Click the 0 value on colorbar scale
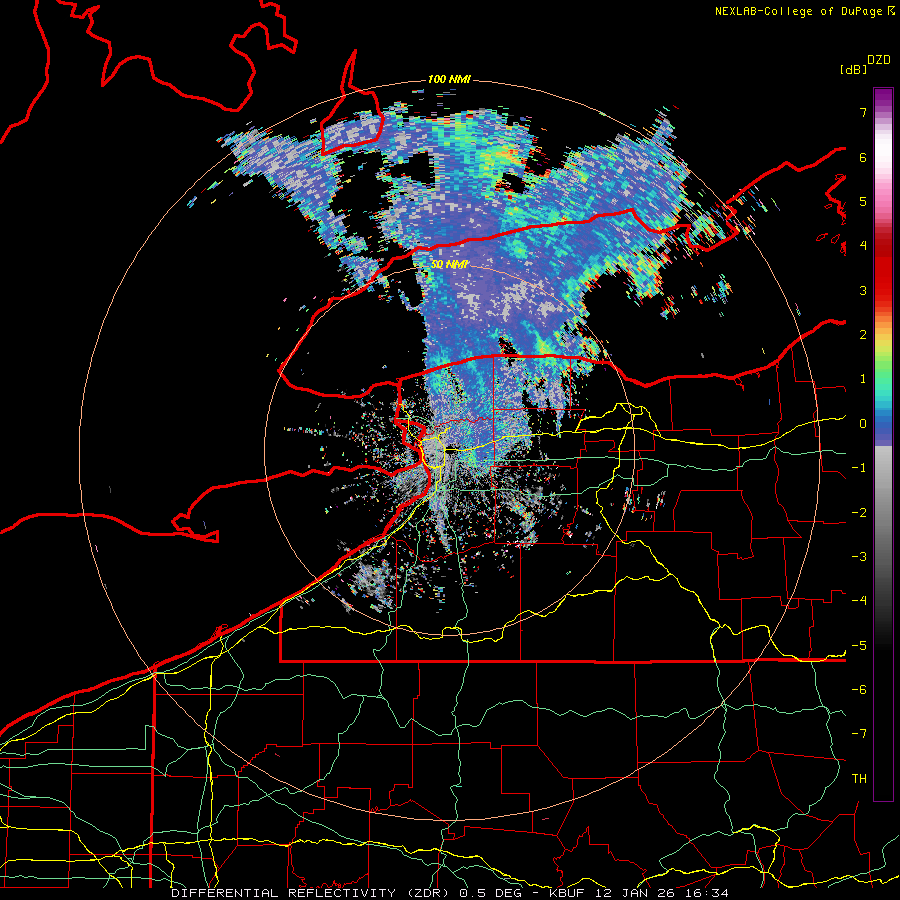The image size is (900, 900). click(x=863, y=424)
